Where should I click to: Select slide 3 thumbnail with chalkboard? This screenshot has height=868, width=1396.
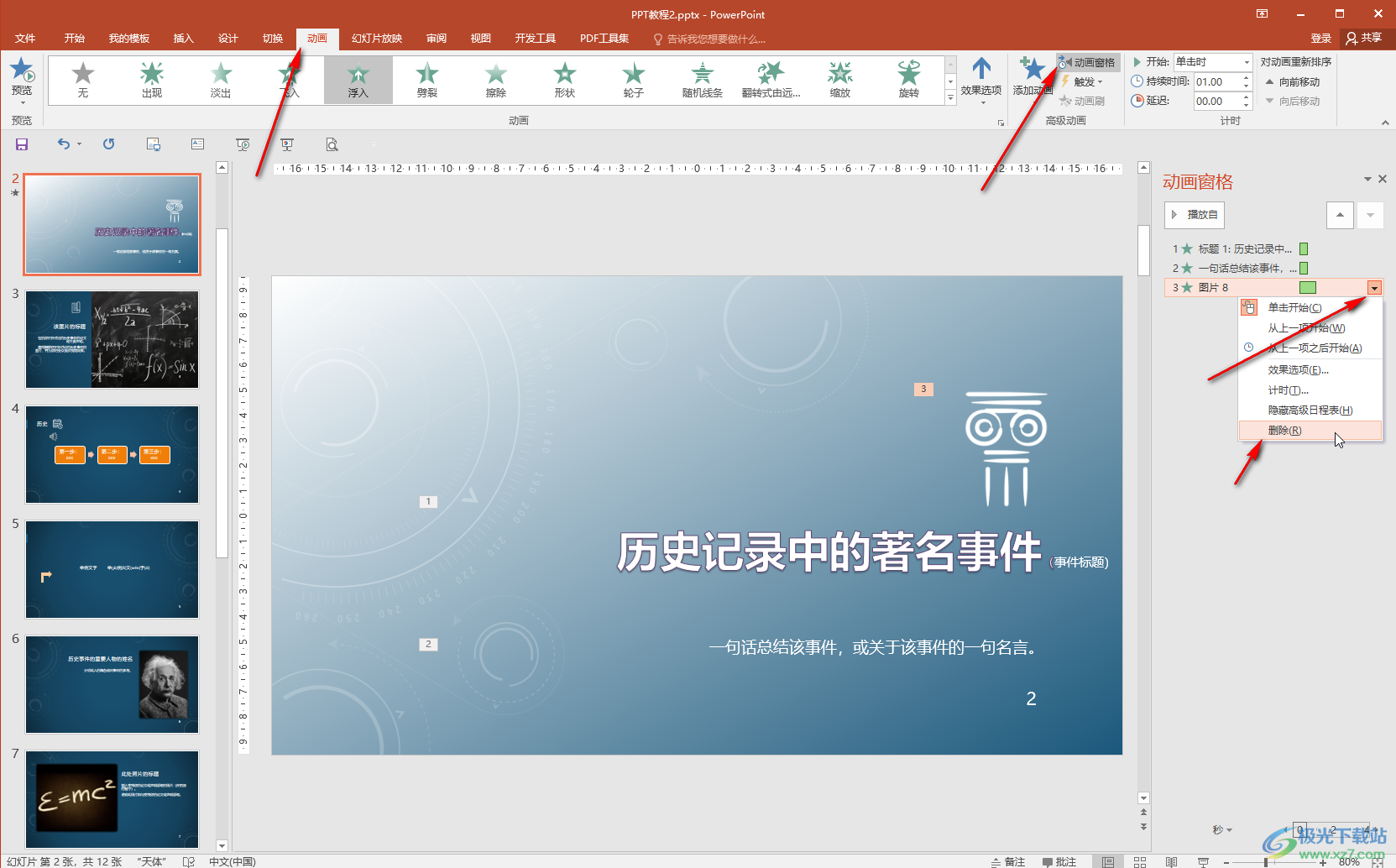click(112, 340)
